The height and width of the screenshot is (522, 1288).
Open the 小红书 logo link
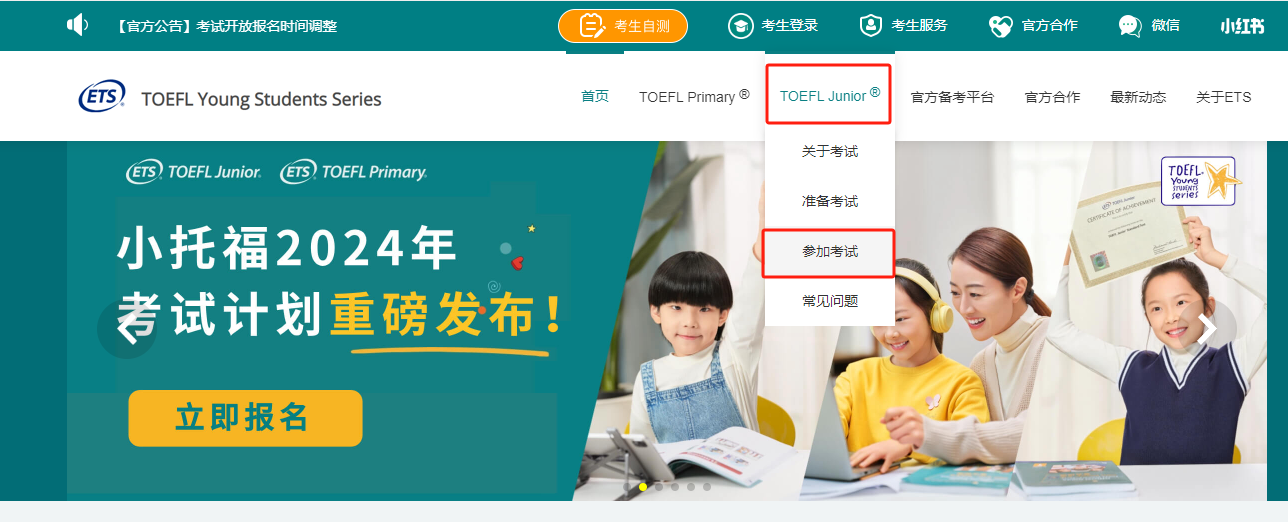tap(1243, 26)
